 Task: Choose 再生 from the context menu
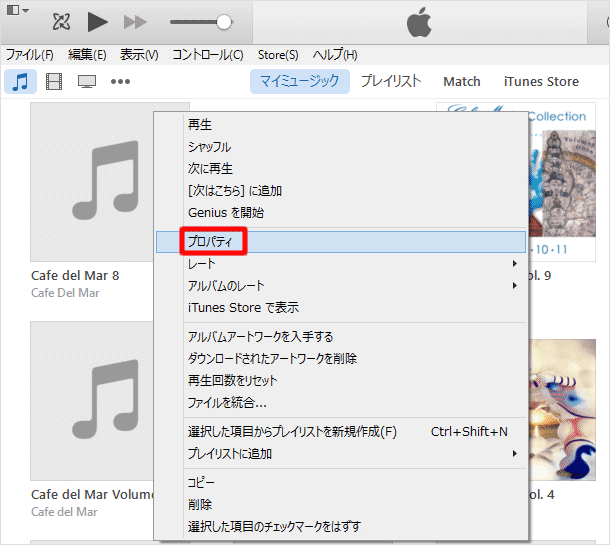(x=341, y=125)
